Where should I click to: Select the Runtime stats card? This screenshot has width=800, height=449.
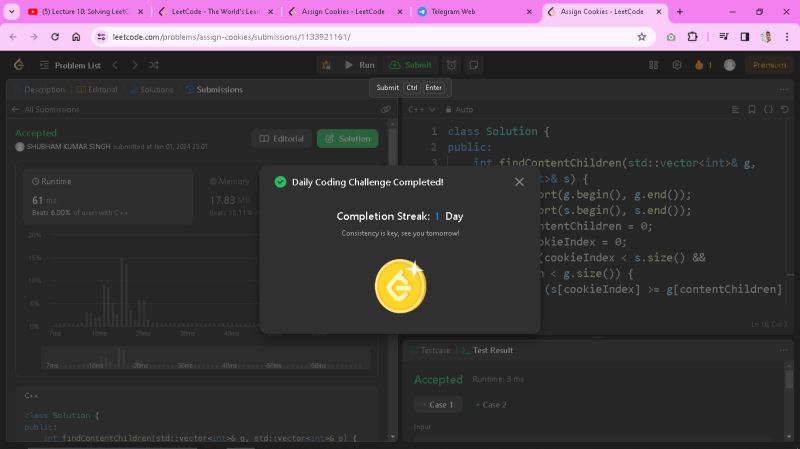pos(108,196)
